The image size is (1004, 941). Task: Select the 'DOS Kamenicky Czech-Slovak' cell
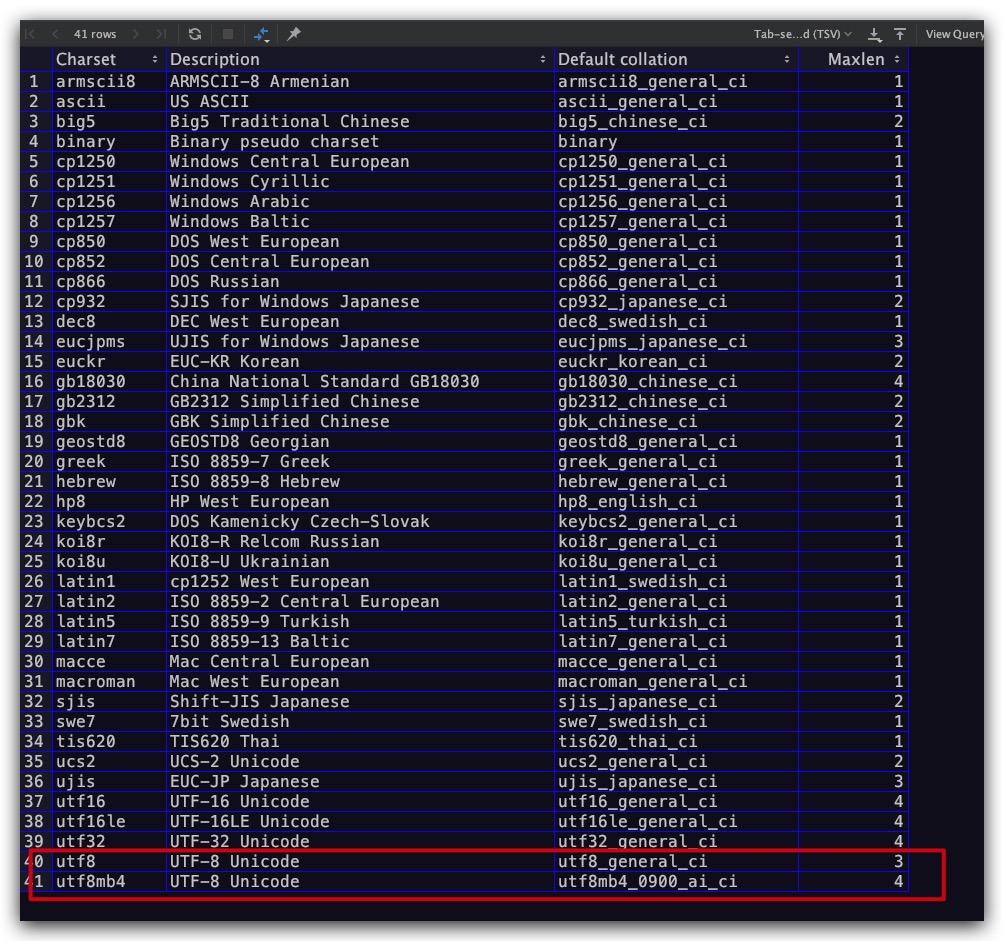click(x=360, y=521)
